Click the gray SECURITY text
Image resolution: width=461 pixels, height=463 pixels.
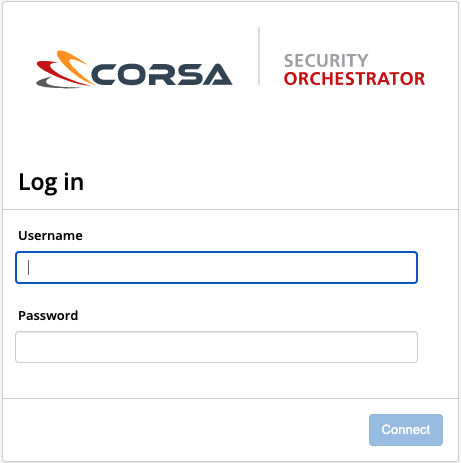pyautogui.click(x=326, y=61)
